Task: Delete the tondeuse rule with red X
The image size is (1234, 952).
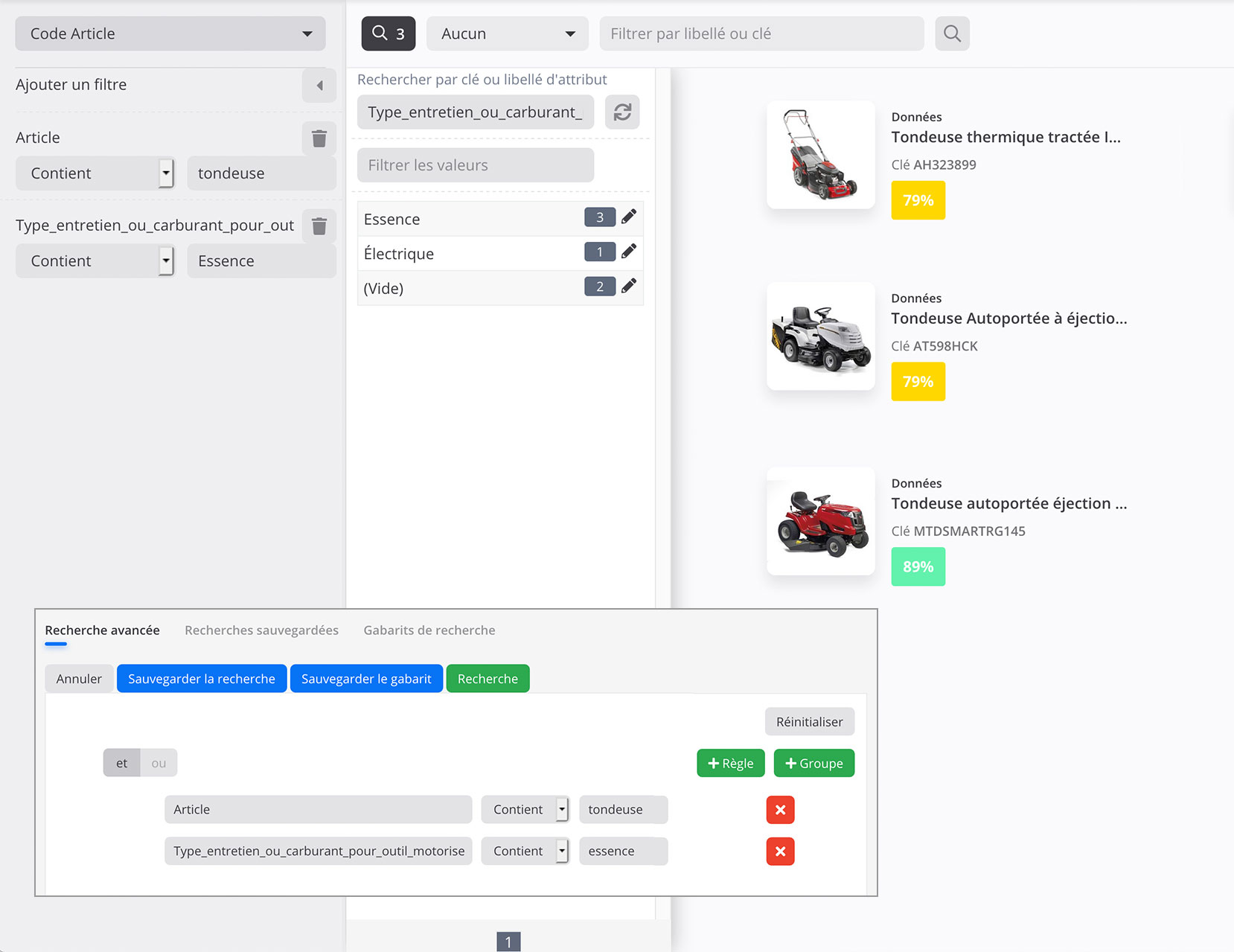Action: (x=780, y=810)
